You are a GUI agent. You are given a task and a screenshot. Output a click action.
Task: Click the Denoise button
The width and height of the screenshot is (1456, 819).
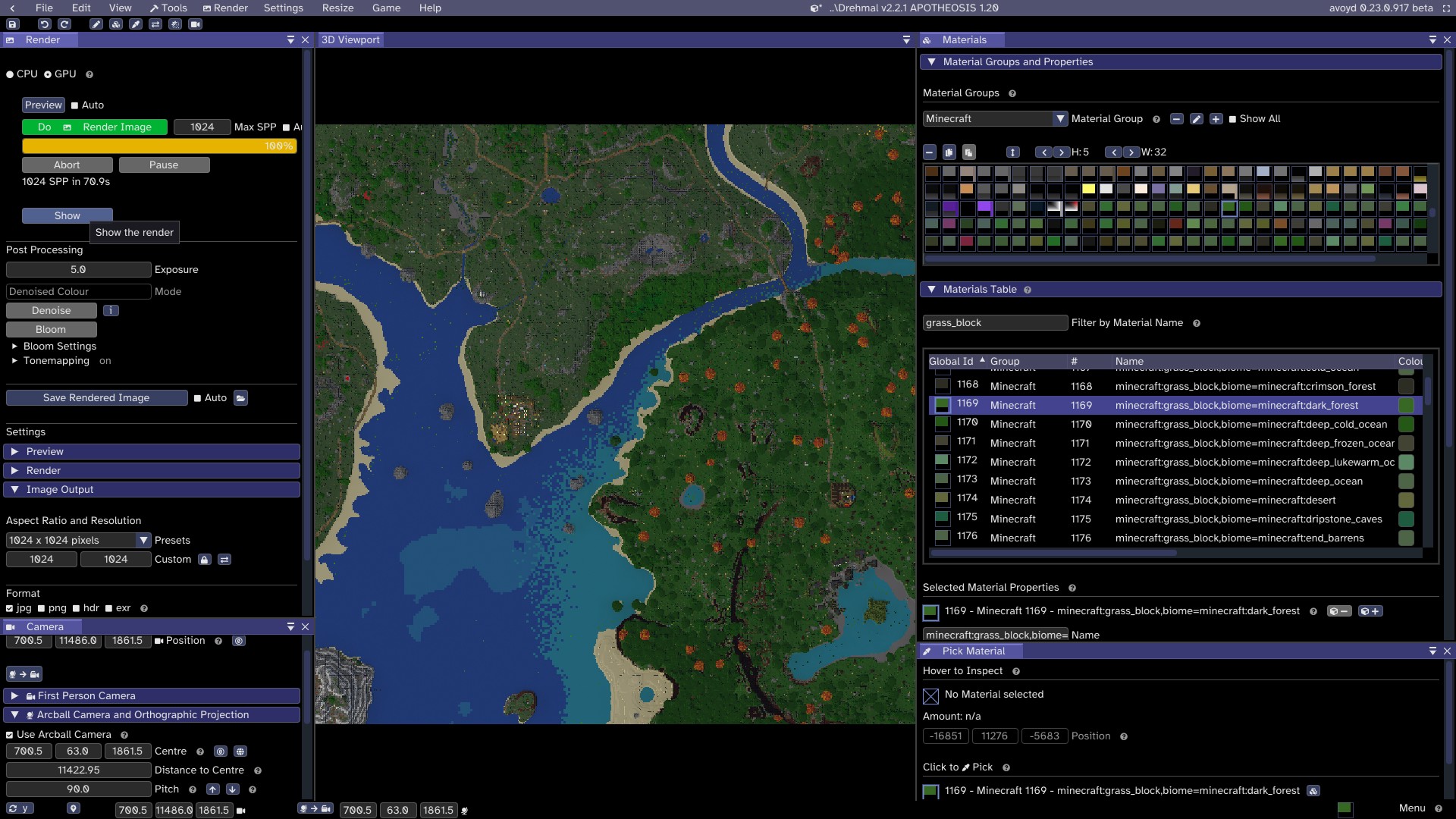point(52,311)
